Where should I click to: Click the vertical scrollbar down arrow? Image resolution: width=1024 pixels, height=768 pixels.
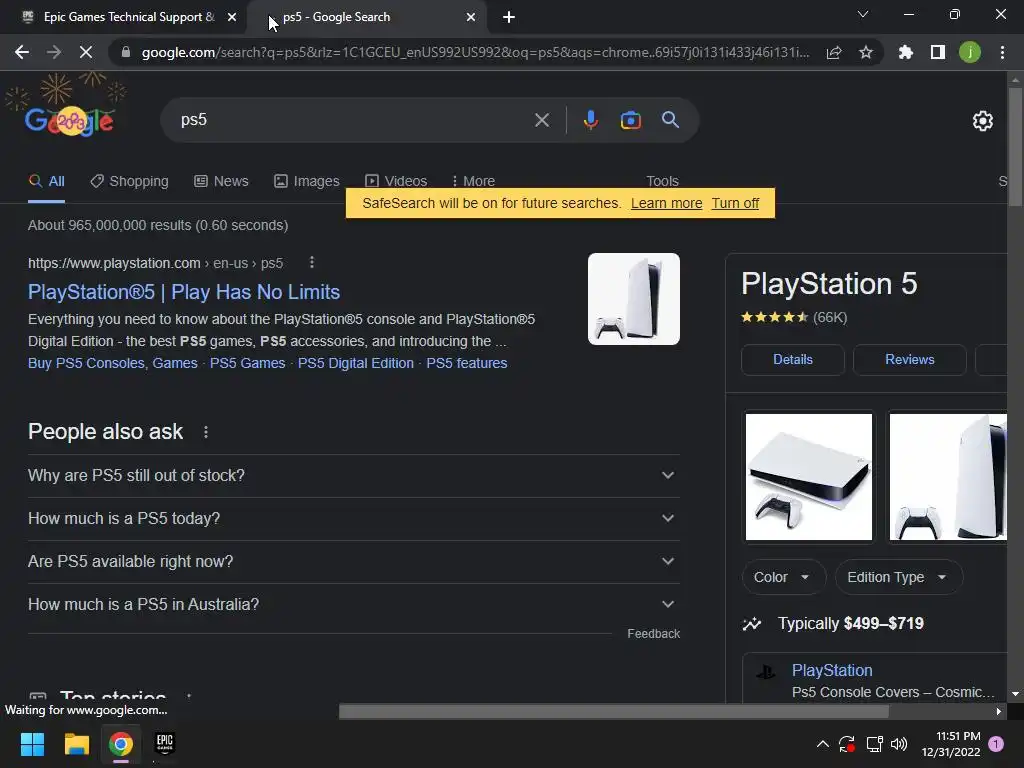point(1015,694)
